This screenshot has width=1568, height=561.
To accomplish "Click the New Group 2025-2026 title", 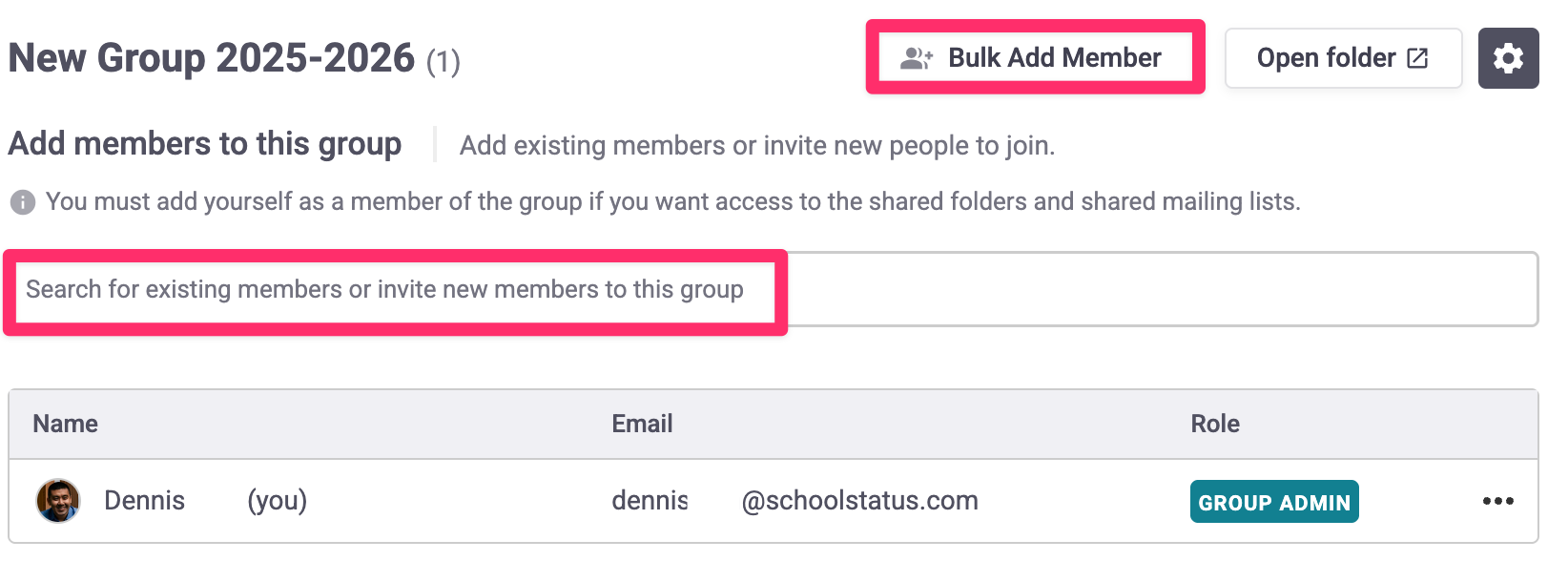I will click(x=212, y=58).
